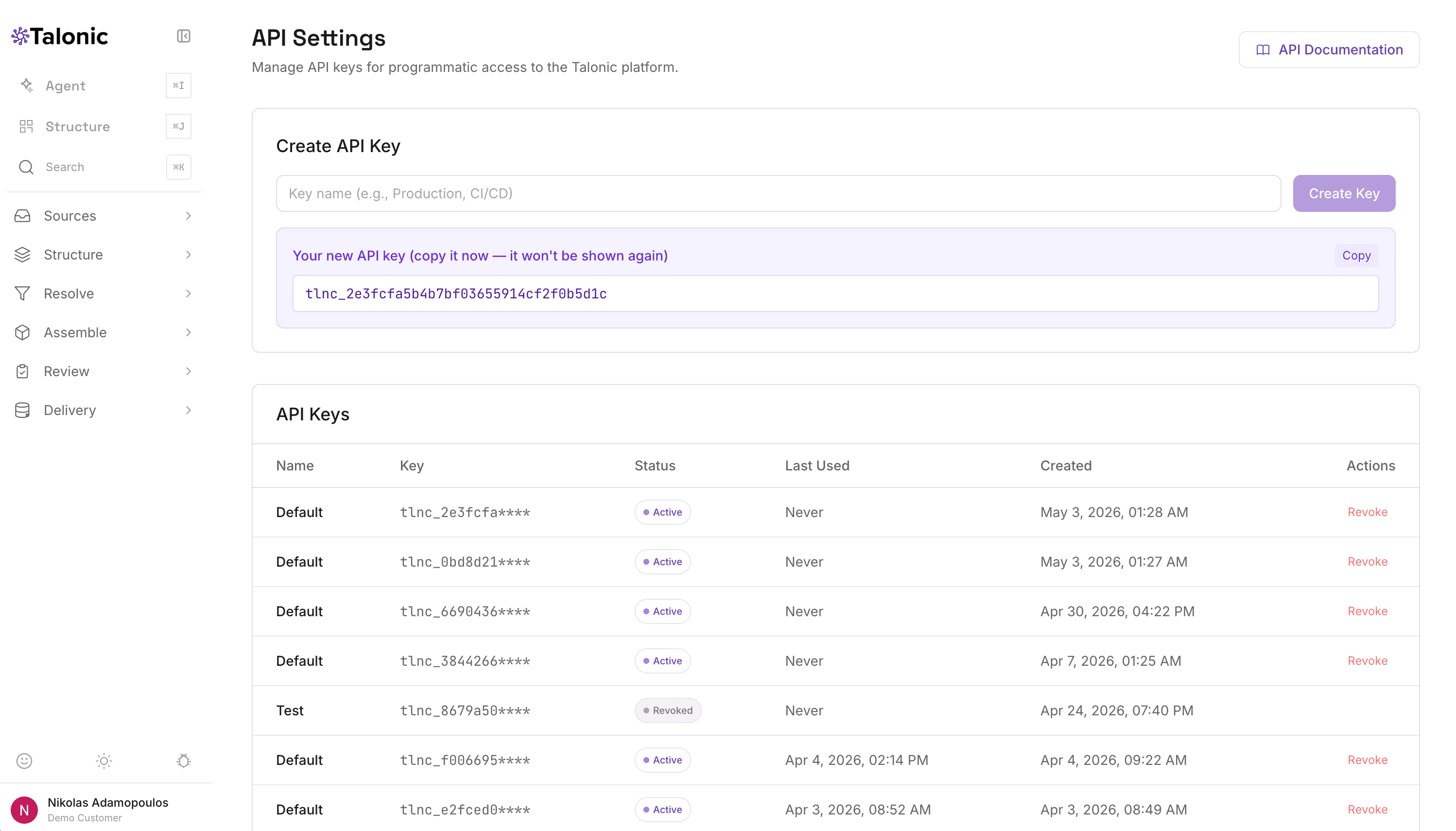Open the top Structure shortcut item

(104, 126)
